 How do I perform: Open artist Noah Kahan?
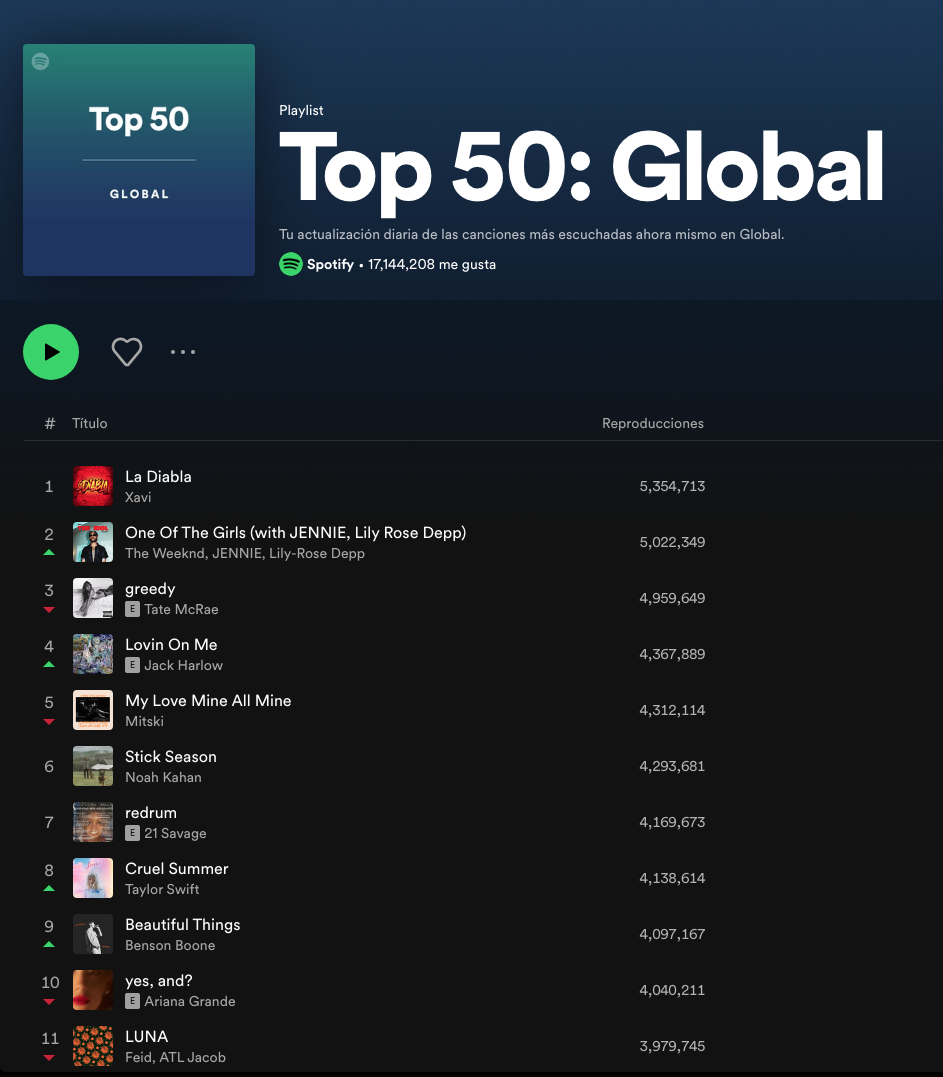click(163, 778)
